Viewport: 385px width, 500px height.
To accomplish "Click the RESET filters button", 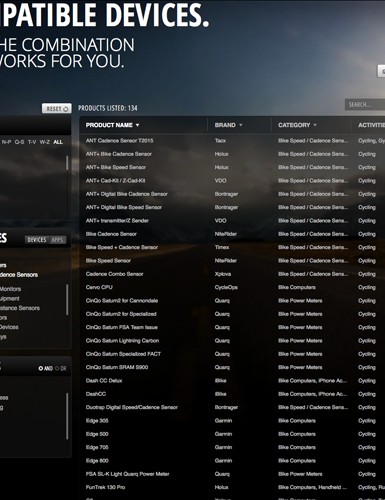I will [x=57, y=108].
